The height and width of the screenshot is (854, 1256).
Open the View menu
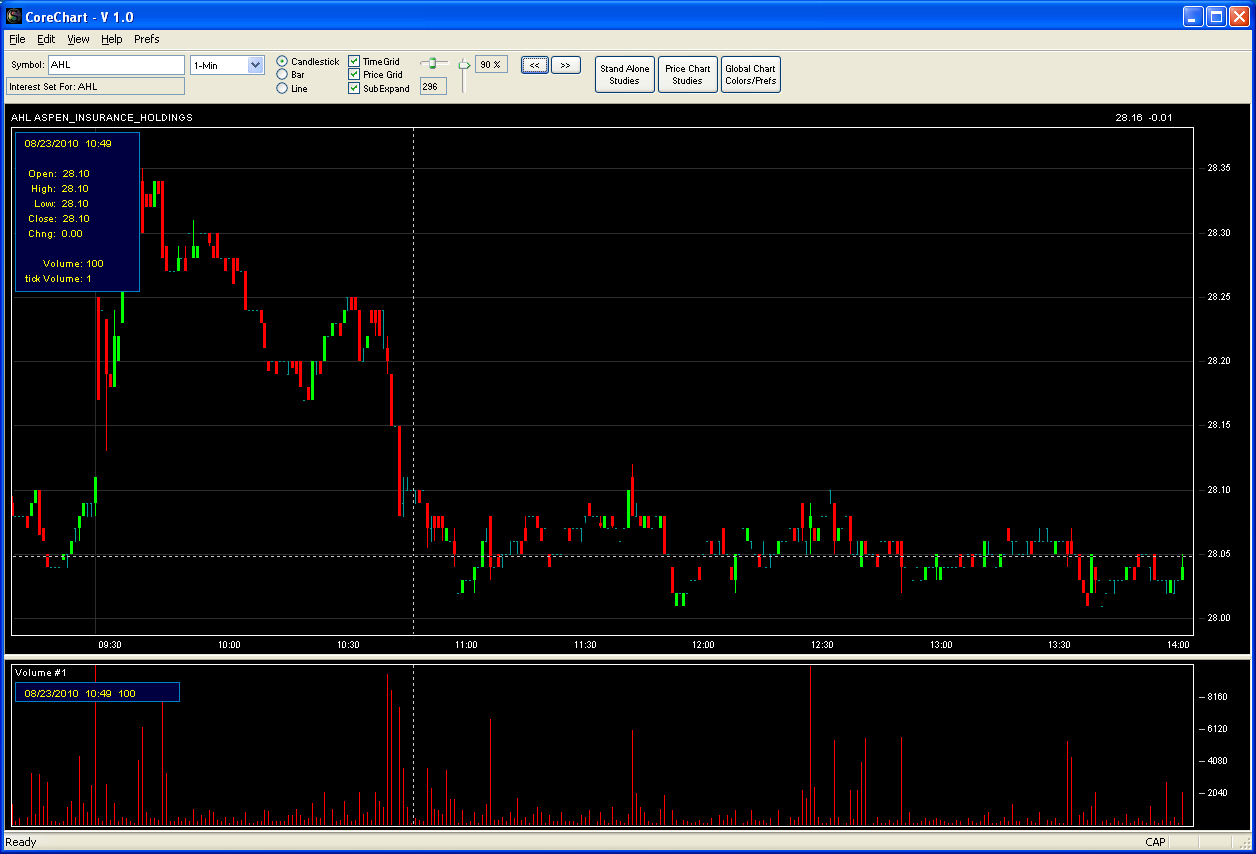point(78,39)
